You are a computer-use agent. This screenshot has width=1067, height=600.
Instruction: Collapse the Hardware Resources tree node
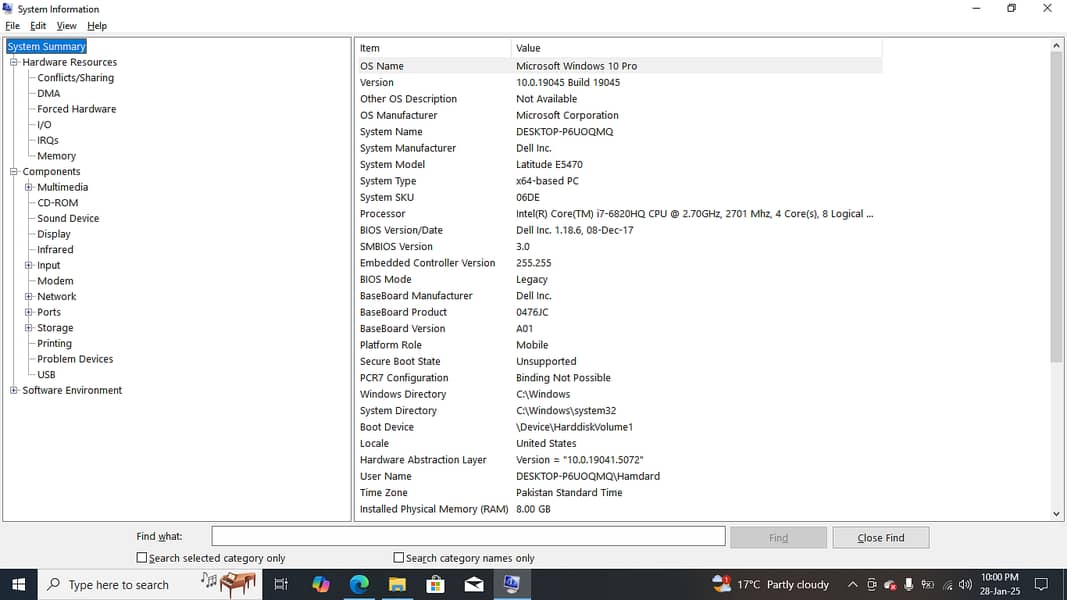point(14,62)
